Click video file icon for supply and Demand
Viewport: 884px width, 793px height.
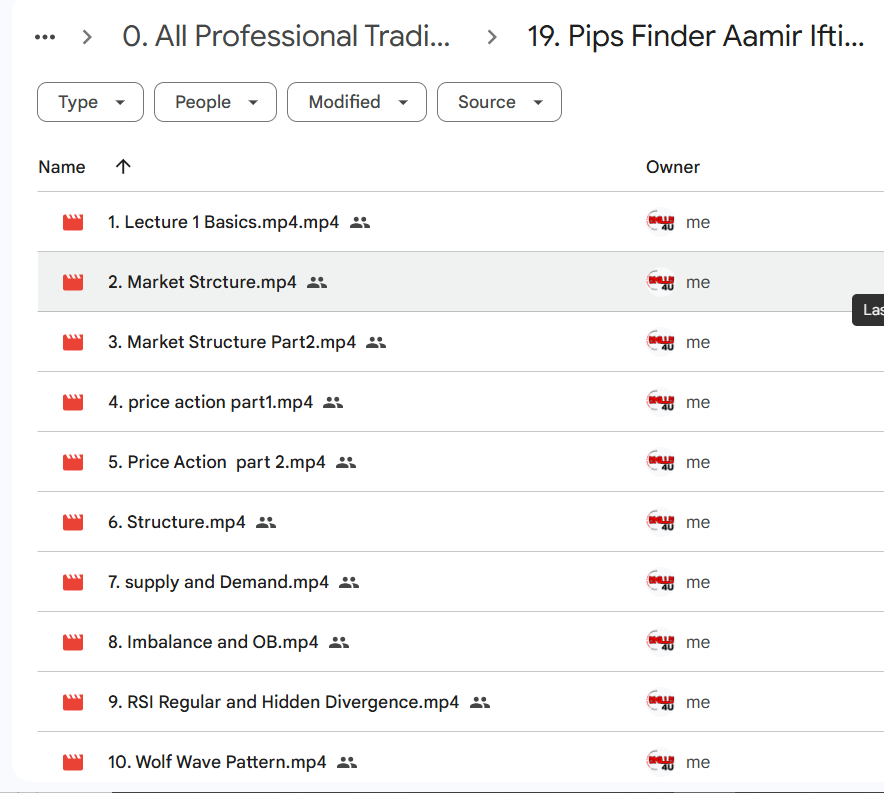(x=73, y=582)
